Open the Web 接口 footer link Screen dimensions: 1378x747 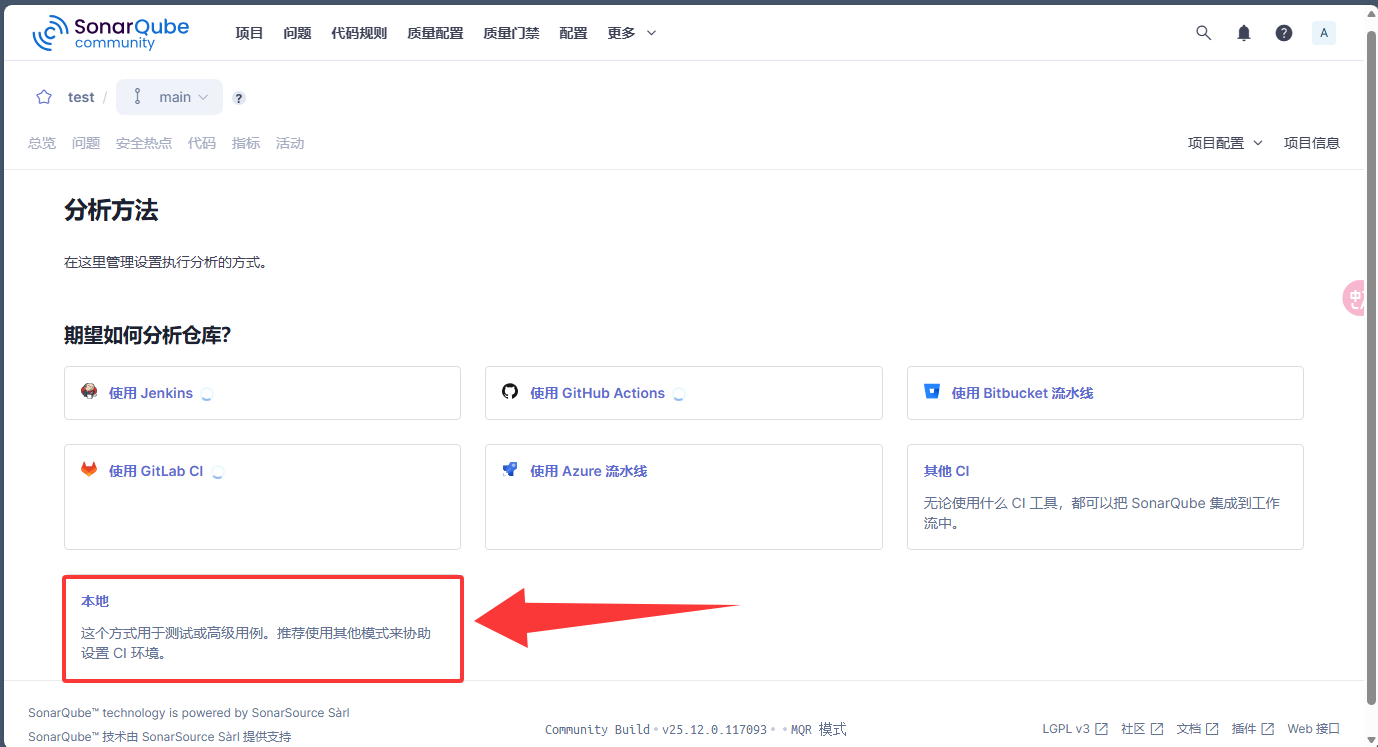(x=1313, y=729)
